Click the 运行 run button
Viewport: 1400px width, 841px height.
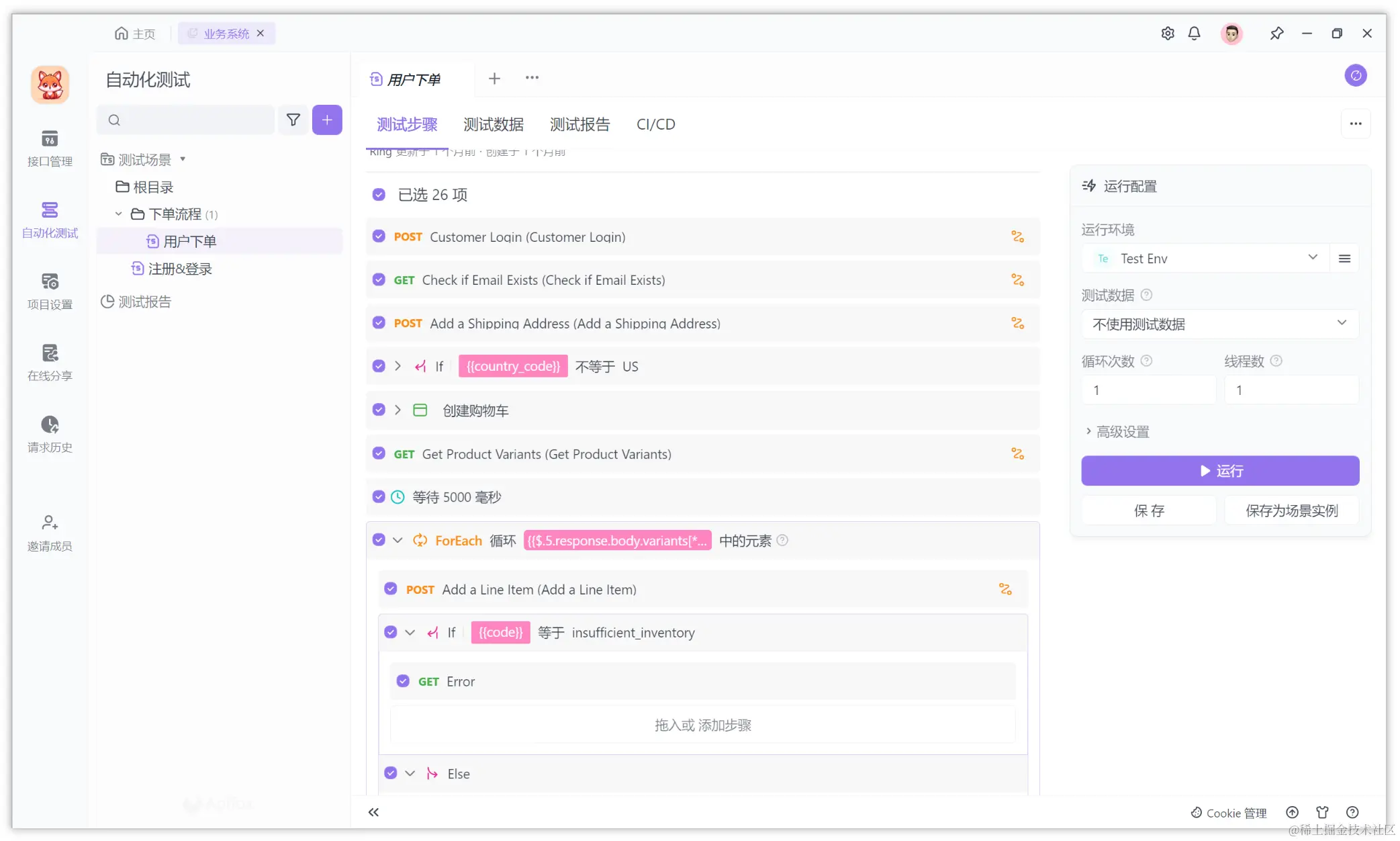click(x=1219, y=471)
